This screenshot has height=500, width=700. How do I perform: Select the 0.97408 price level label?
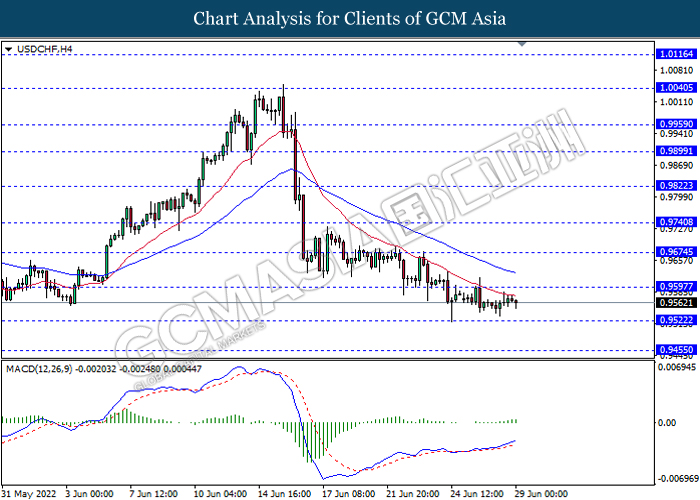(676, 222)
